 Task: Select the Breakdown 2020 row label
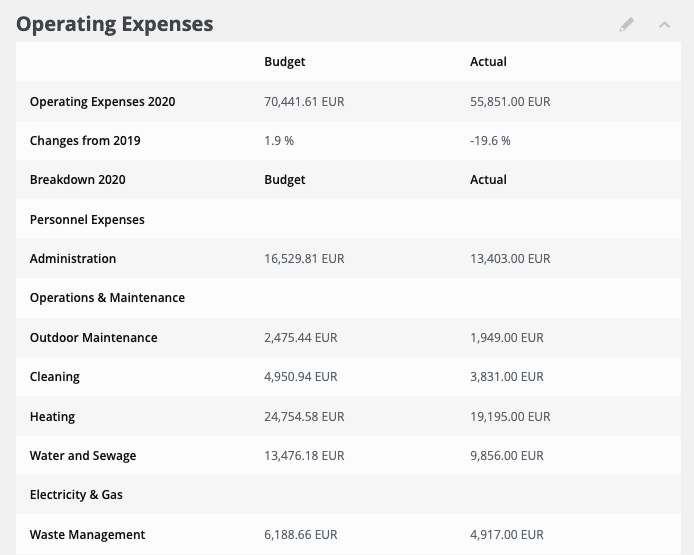pyautogui.click(x=77, y=180)
